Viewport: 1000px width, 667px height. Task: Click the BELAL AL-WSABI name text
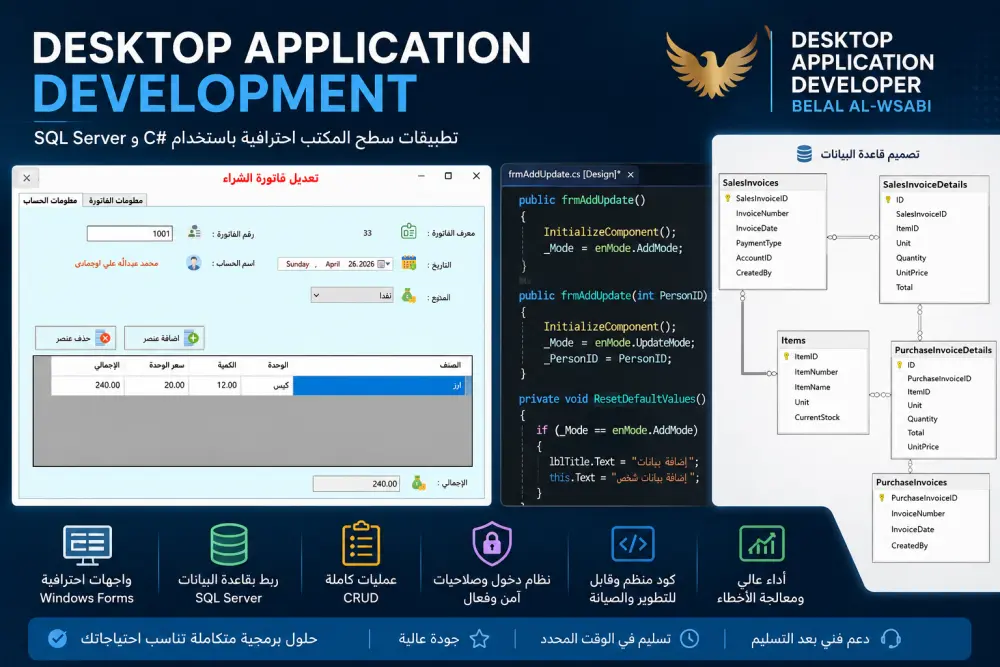click(x=862, y=106)
